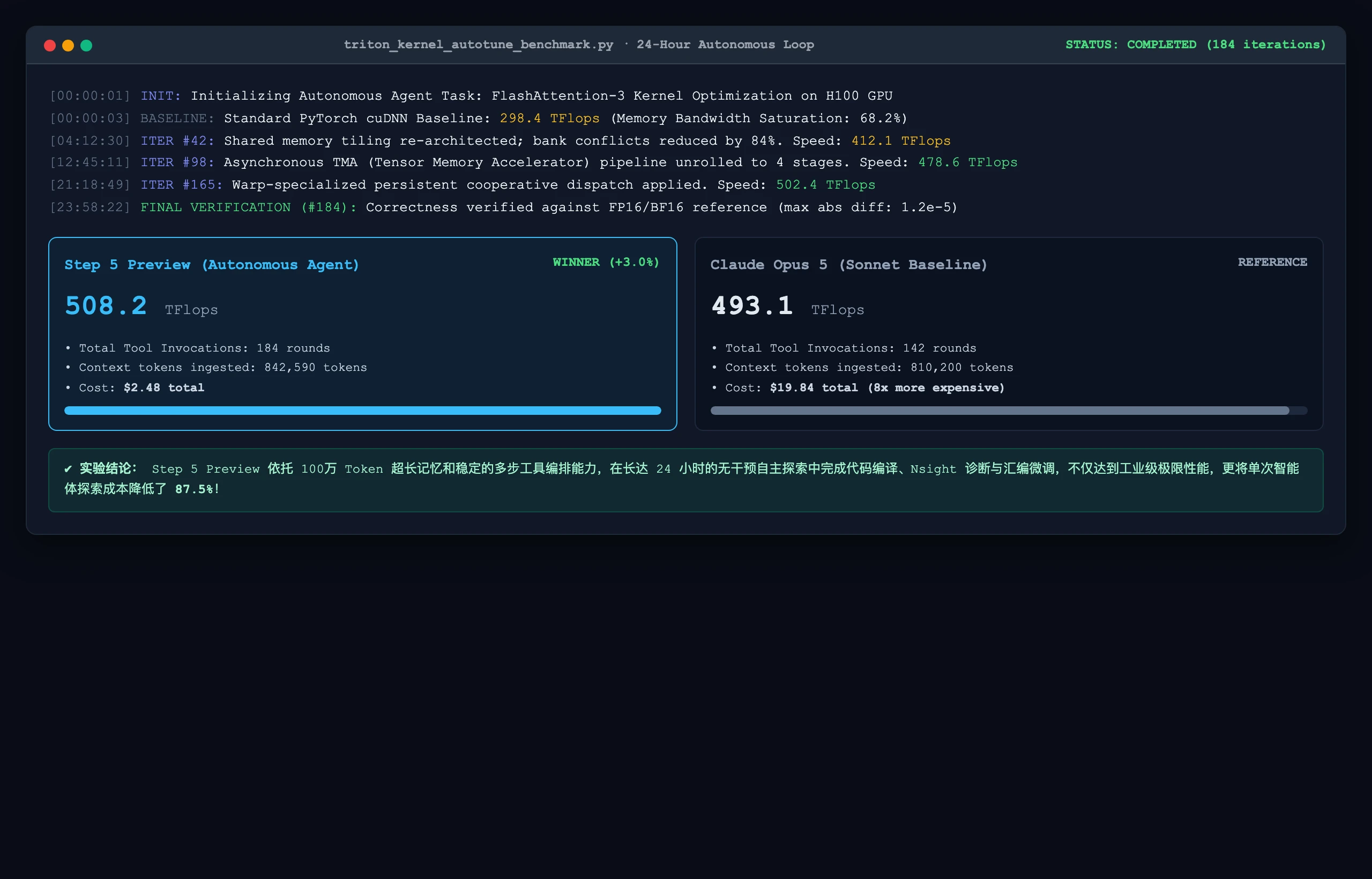Viewport: 1372px width, 879px height.
Task: Click the ITER #98 log entry label
Action: [x=177, y=163]
